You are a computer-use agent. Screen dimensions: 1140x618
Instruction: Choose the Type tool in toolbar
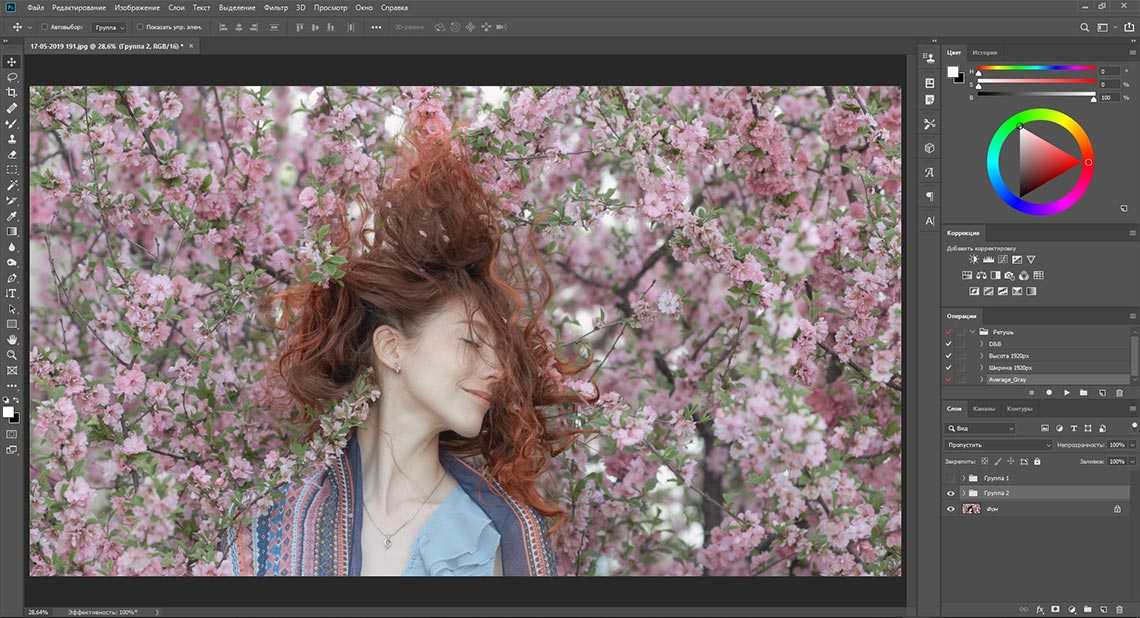12,294
